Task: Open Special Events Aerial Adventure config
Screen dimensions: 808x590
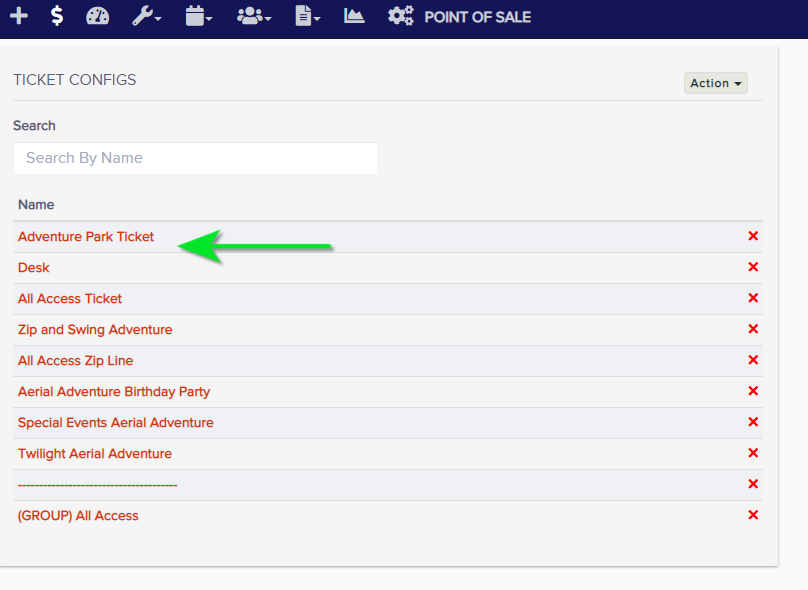Action: (x=115, y=423)
